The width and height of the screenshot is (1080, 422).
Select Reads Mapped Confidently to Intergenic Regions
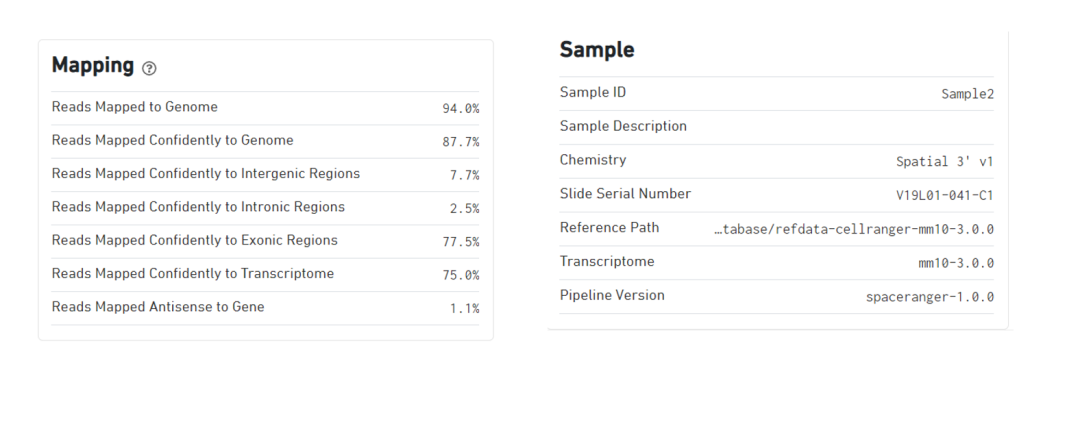205,174
